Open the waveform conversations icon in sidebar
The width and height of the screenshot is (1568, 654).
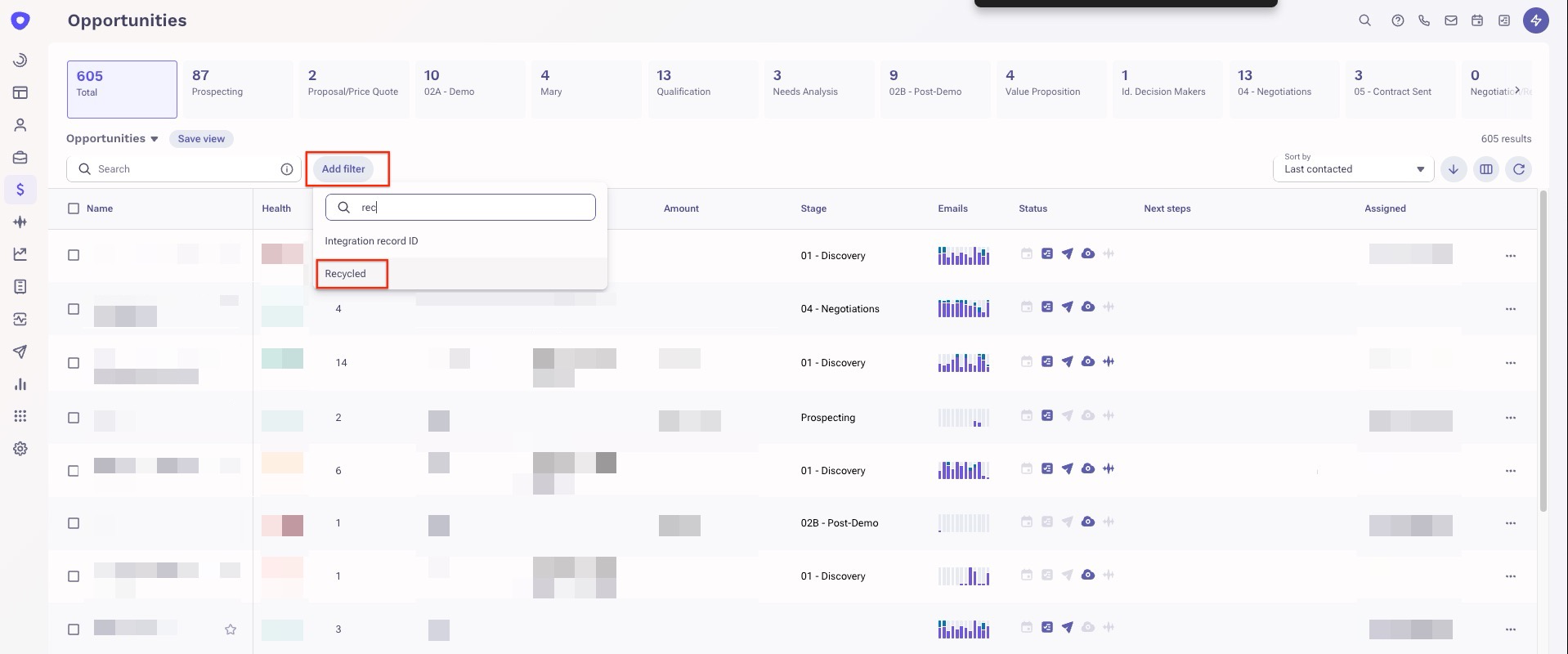[20, 222]
